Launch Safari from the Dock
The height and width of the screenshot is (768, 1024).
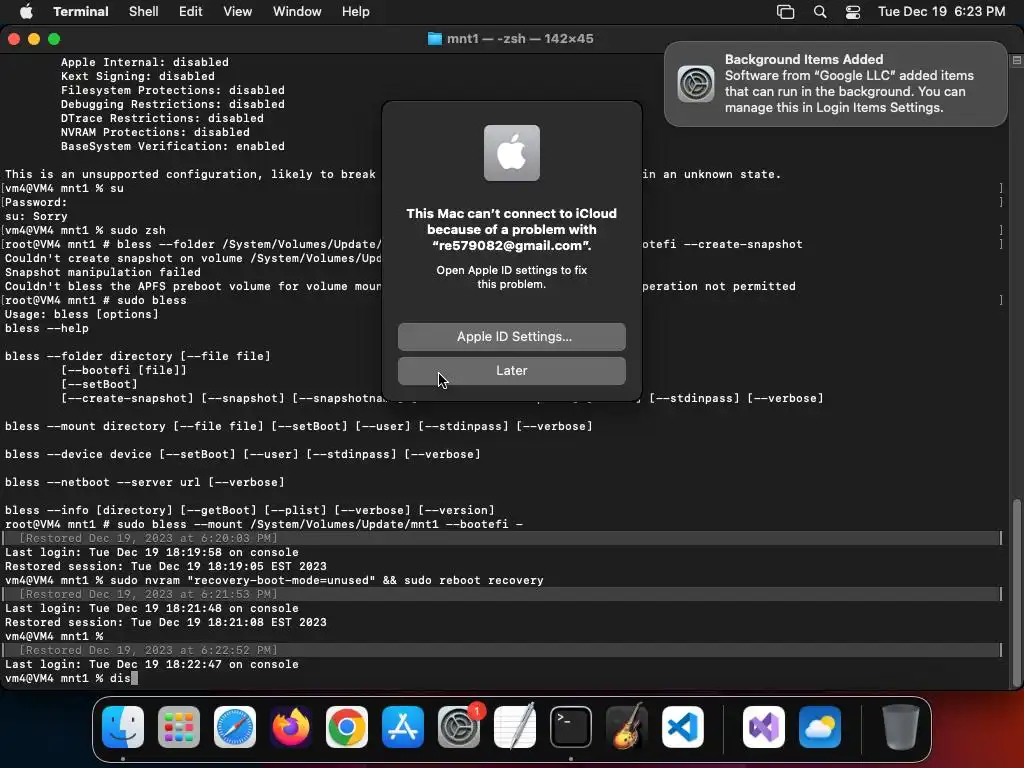click(234, 727)
